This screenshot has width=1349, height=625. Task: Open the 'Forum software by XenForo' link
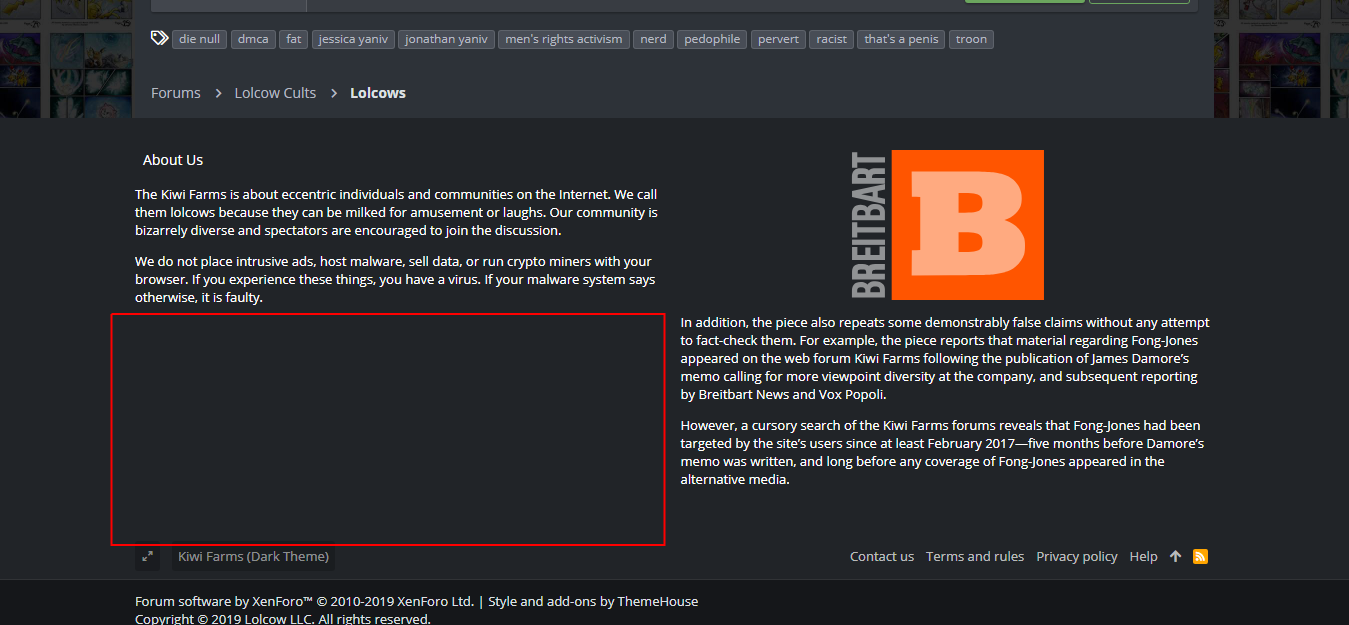tap(304, 601)
